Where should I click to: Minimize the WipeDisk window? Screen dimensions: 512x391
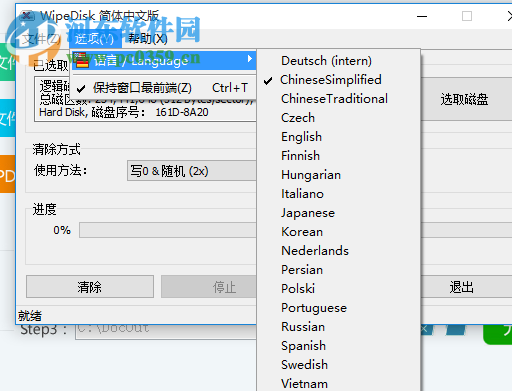click(x=422, y=16)
